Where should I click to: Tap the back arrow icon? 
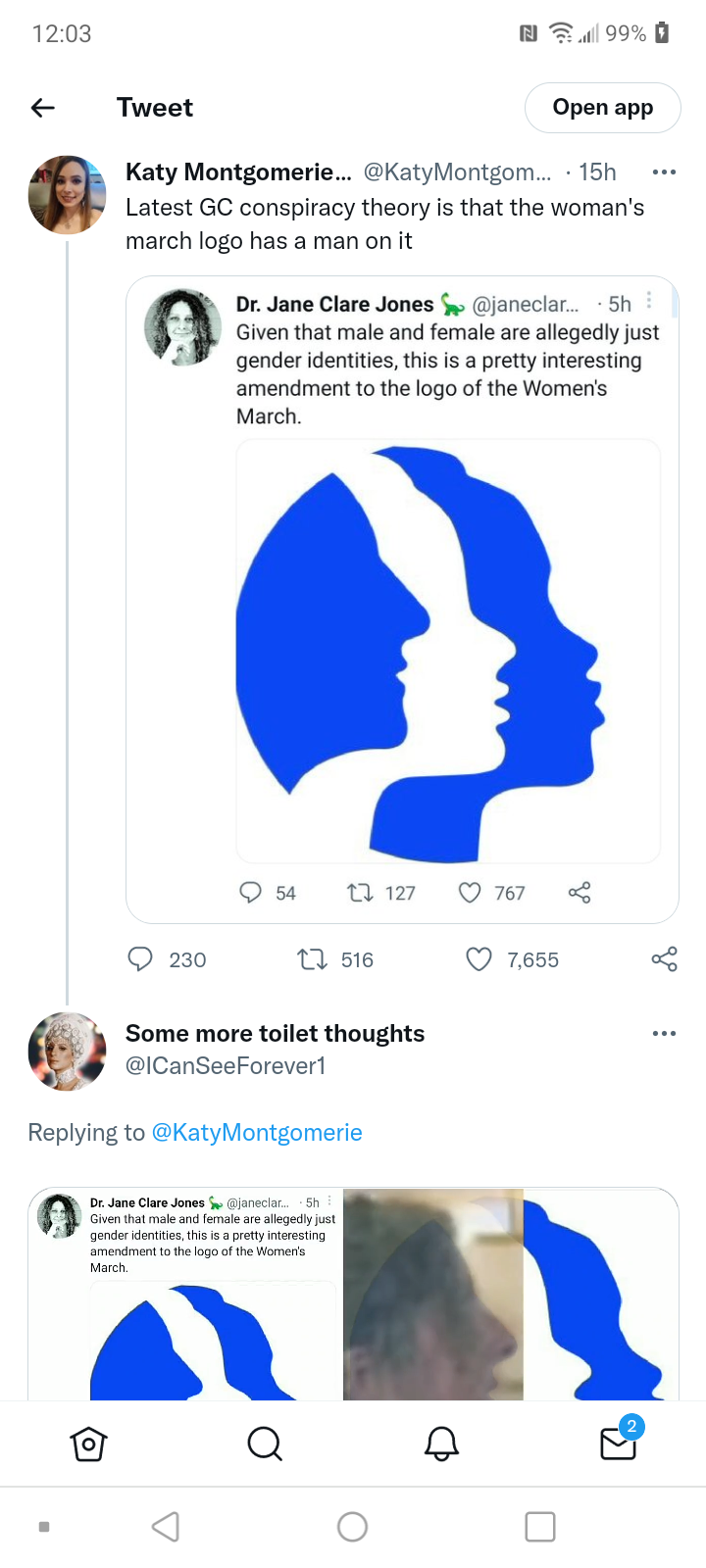pos(43,108)
